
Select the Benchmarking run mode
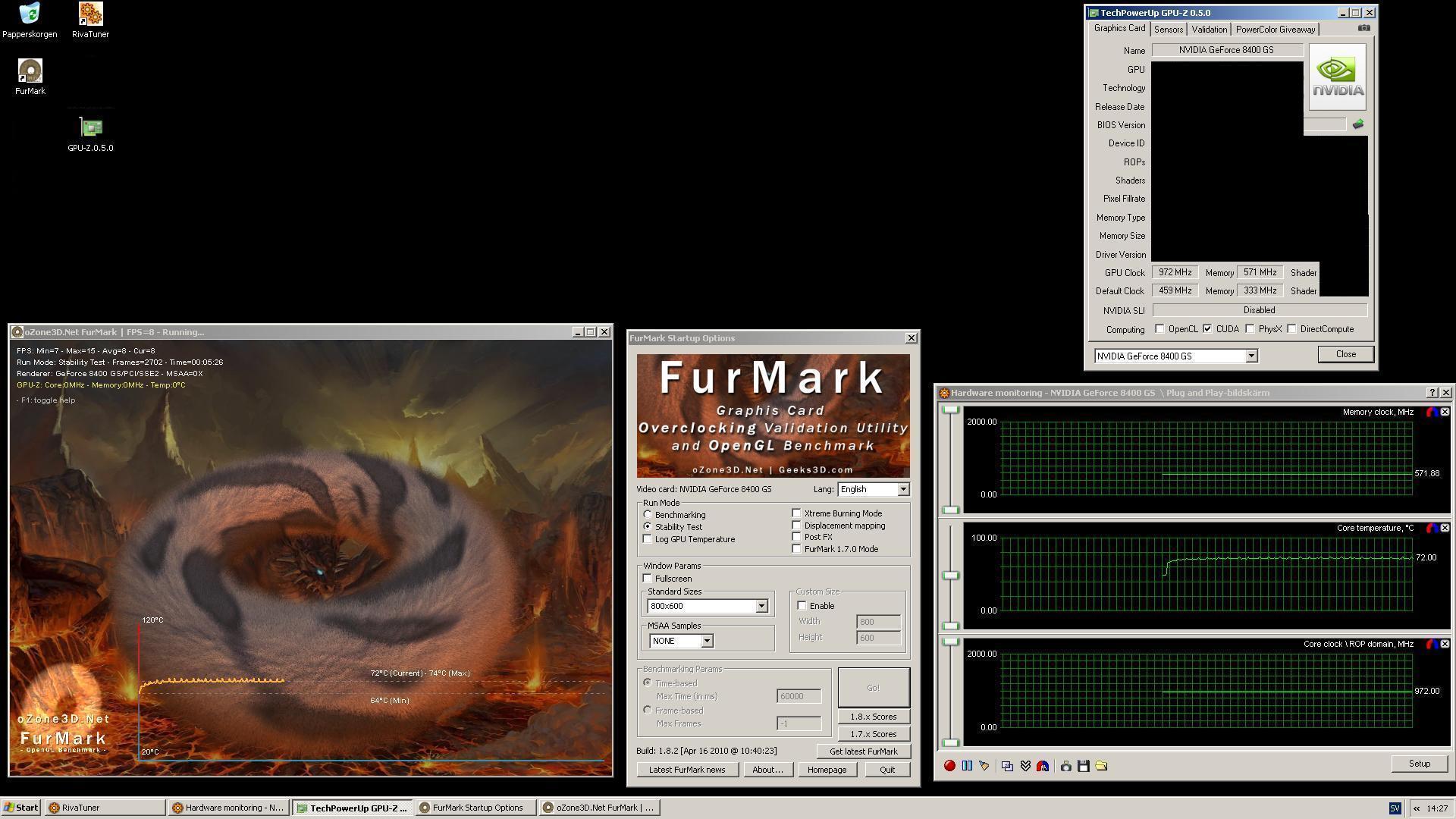pyautogui.click(x=648, y=515)
